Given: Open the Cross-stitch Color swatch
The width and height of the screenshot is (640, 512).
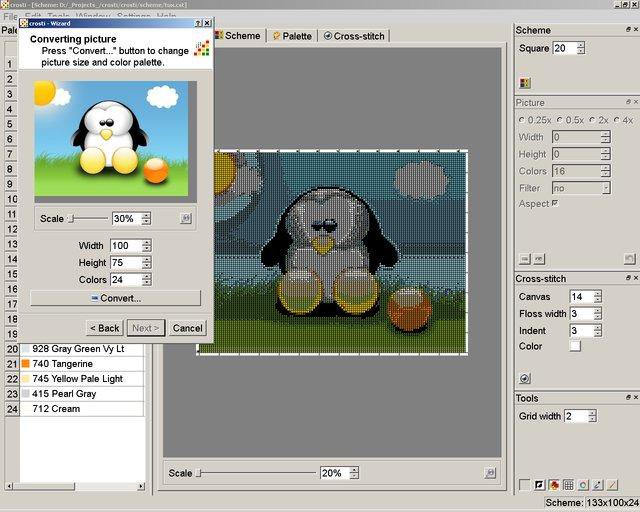Looking at the screenshot, I should [x=575, y=346].
